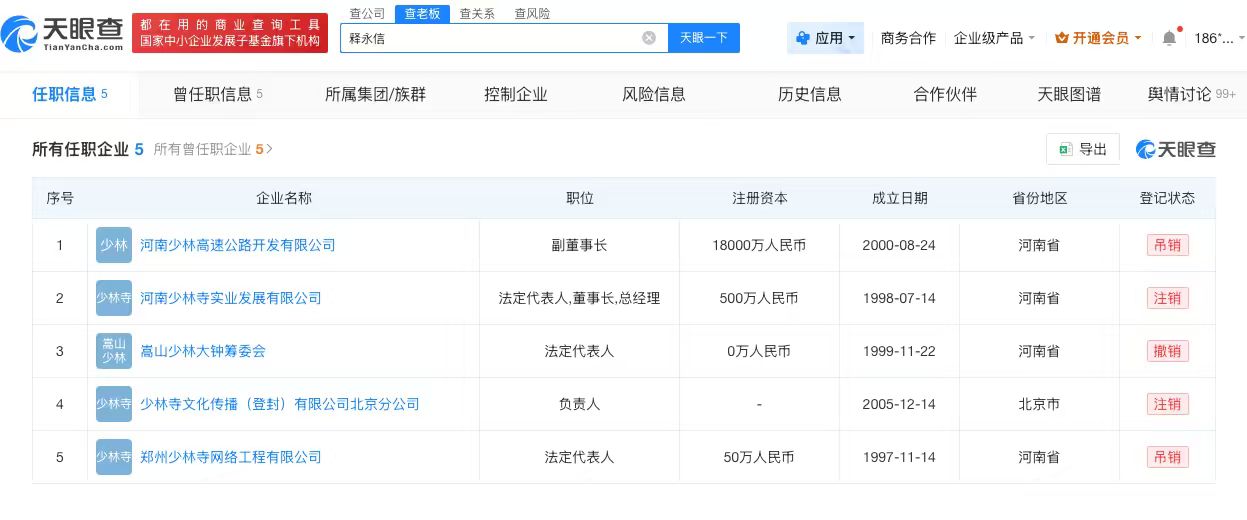This screenshot has height=520, width=1247.
Task: Clear the search box with the X icon
Action: pyautogui.click(x=649, y=38)
